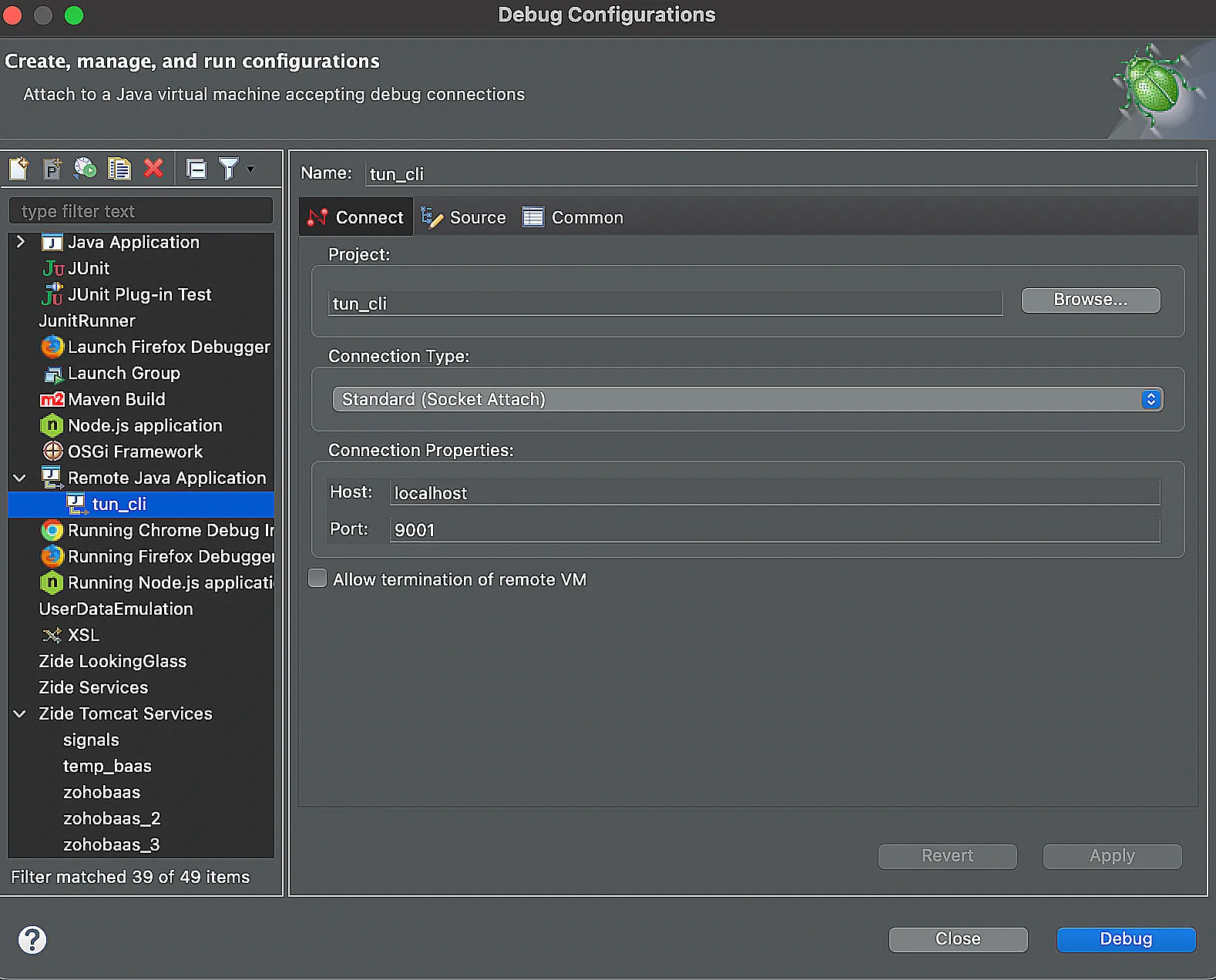Delete the selected configuration with red X
Screen dimensions: 1216x980
coord(153,168)
